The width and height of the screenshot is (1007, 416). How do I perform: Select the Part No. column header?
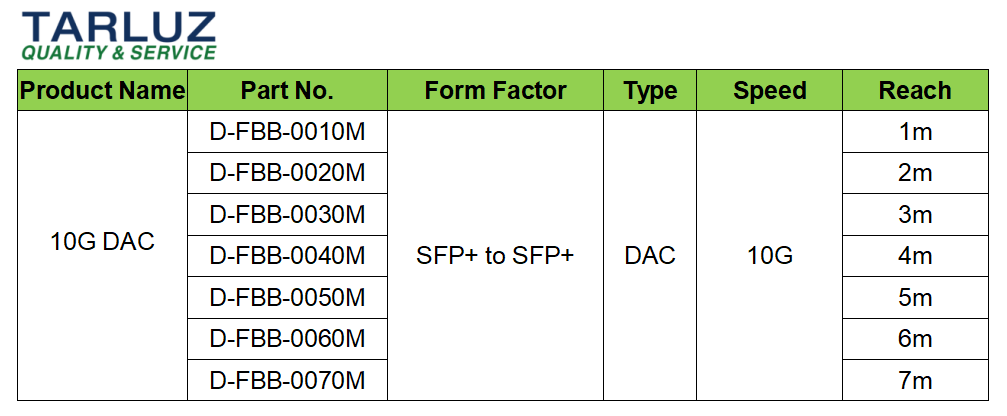[x=287, y=91]
